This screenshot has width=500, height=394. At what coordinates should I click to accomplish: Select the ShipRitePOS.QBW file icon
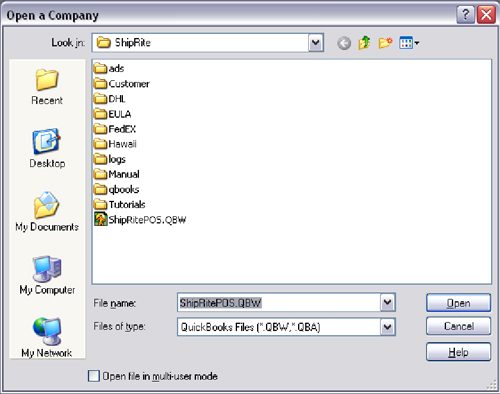coord(101,219)
